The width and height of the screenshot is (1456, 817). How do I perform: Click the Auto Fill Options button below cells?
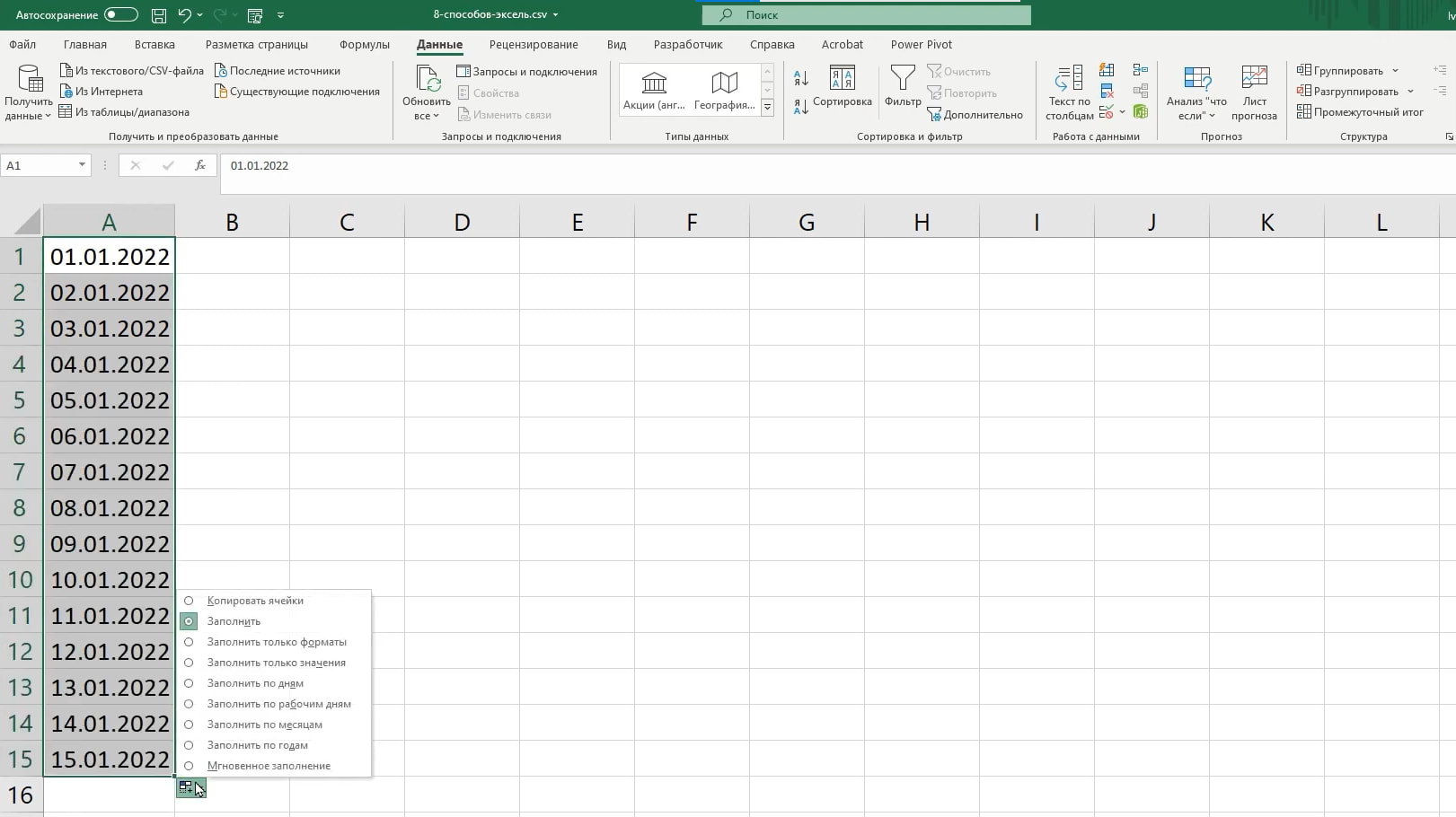click(x=190, y=788)
